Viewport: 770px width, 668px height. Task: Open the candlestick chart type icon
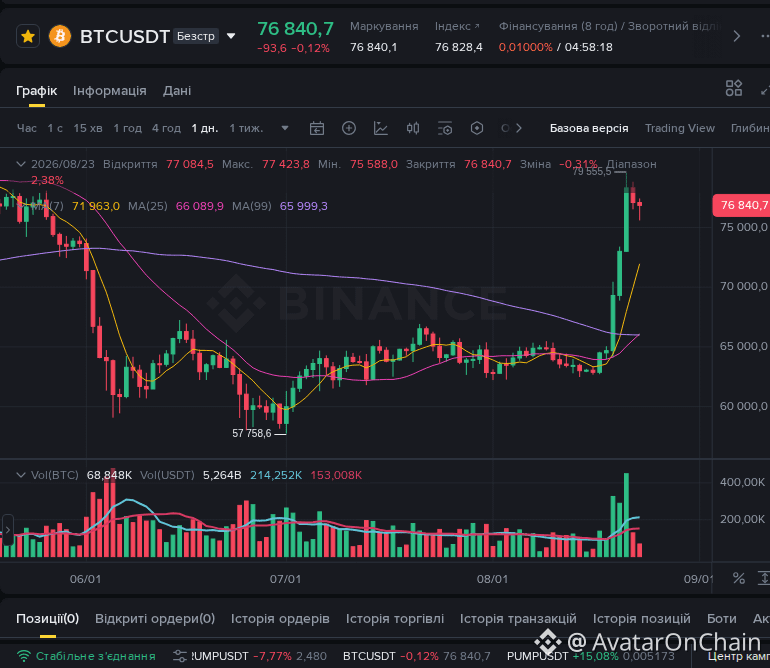(413, 129)
